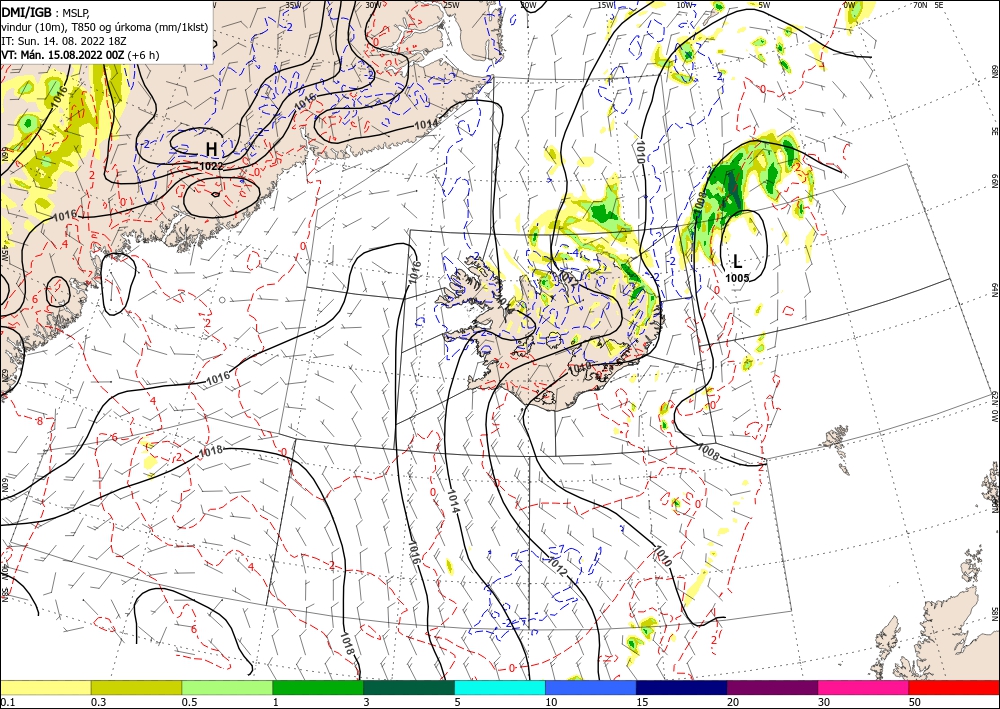Click the blue 10–15 legend color band

point(591,687)
